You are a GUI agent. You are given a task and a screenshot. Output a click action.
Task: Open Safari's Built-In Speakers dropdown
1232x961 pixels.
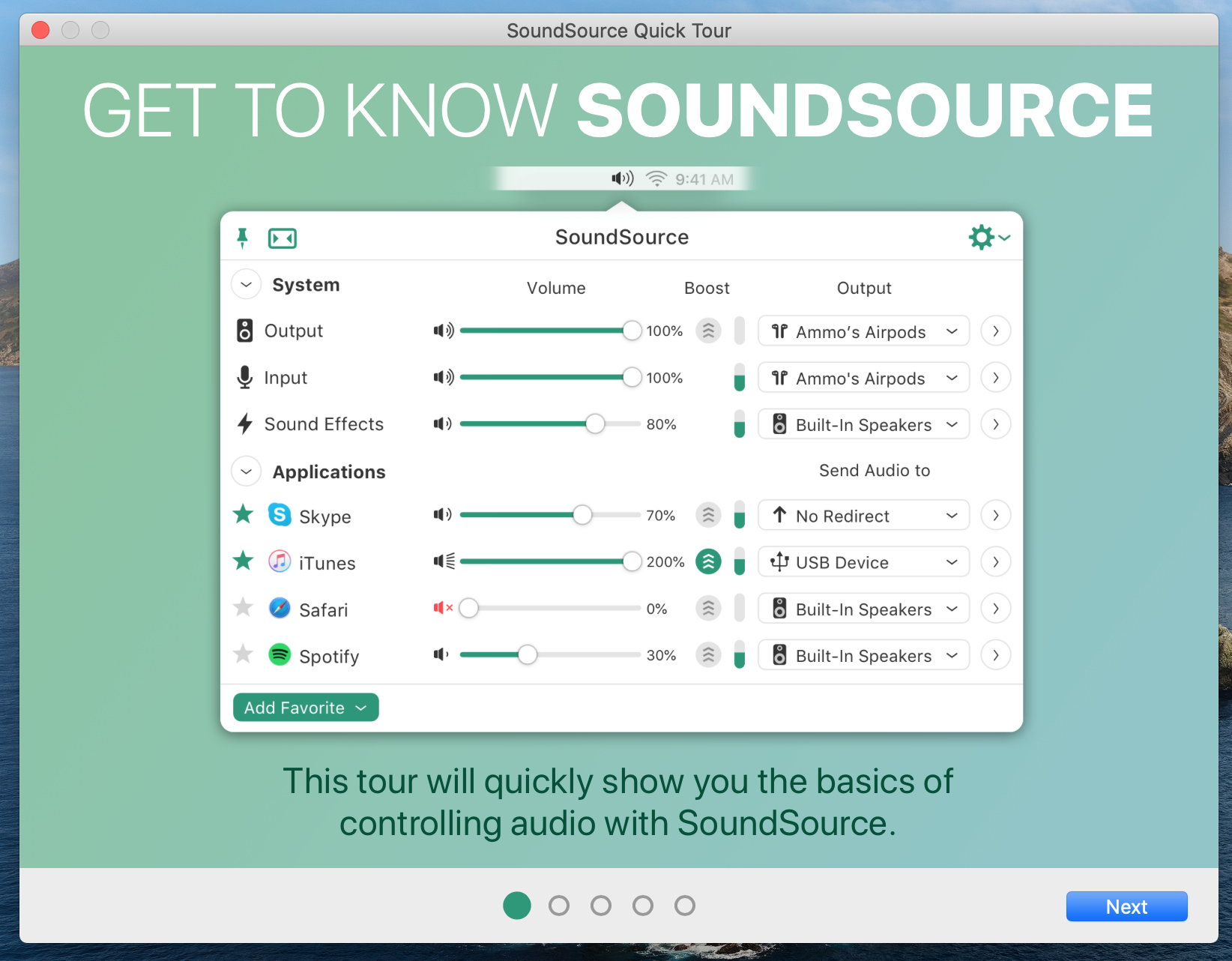tap(864, 608)
